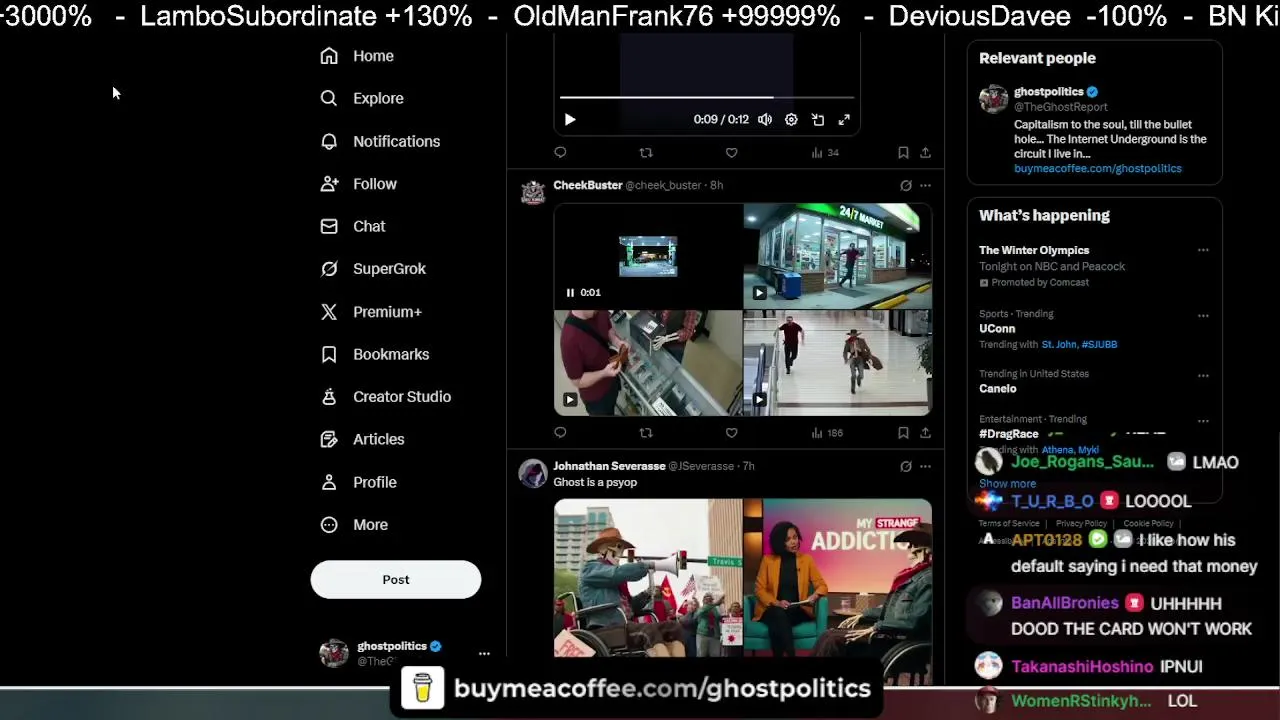Open The Winter Olympics promoted trend
This screenshot has width=1280, height=720.
tap(1034, 250)
